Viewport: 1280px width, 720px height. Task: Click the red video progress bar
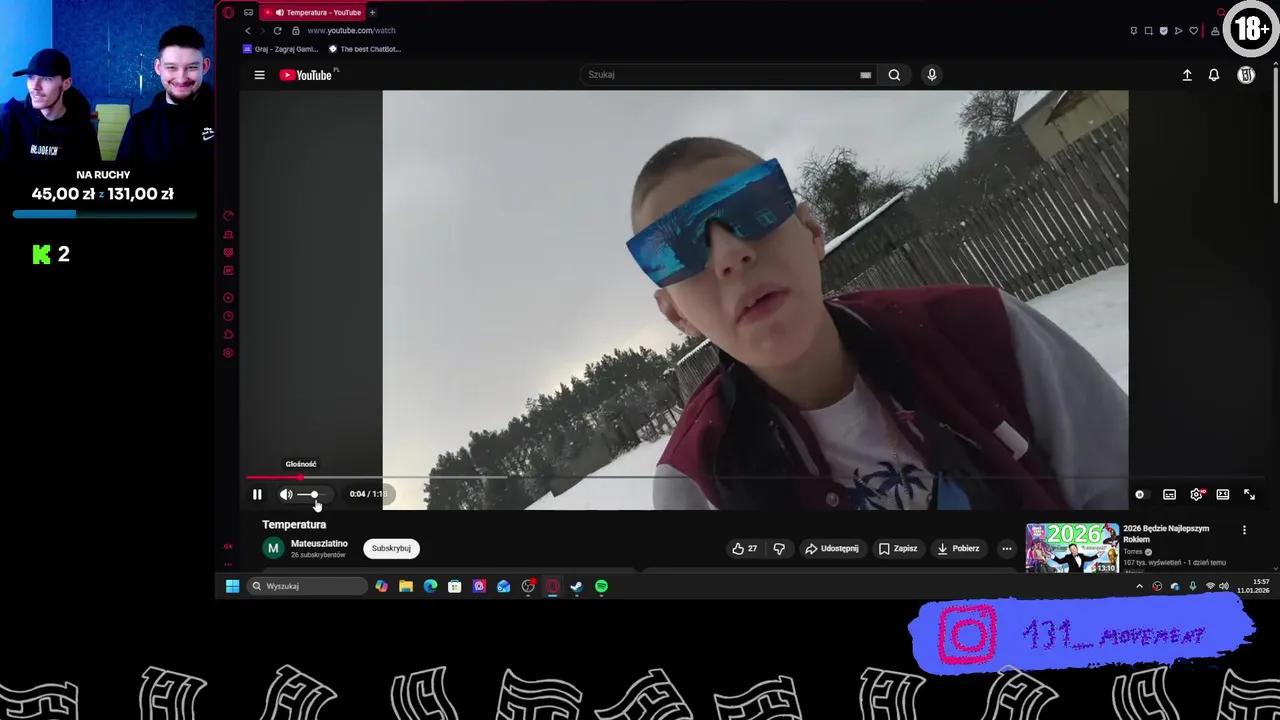point(275,477)
